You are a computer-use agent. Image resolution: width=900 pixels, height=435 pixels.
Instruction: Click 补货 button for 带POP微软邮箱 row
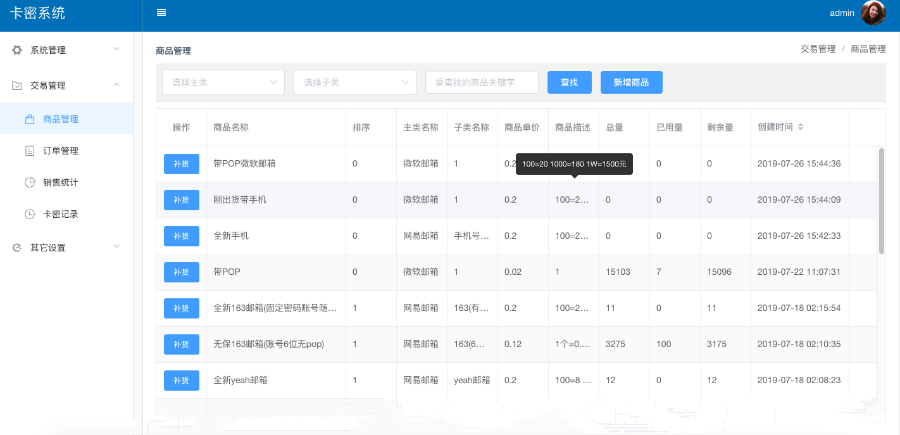tap(181, 163)
